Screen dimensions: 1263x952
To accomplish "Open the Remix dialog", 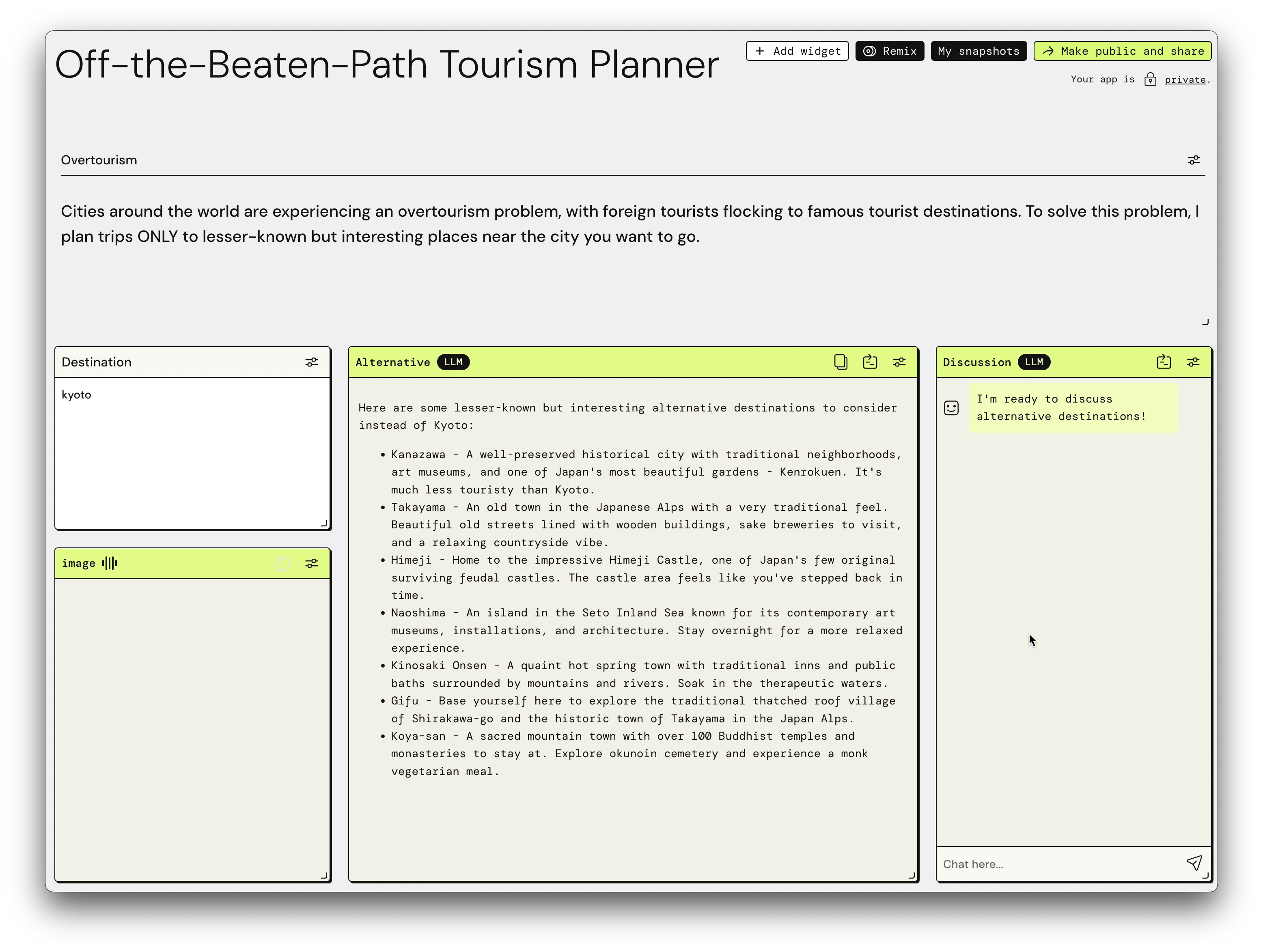I will [890, 51].
